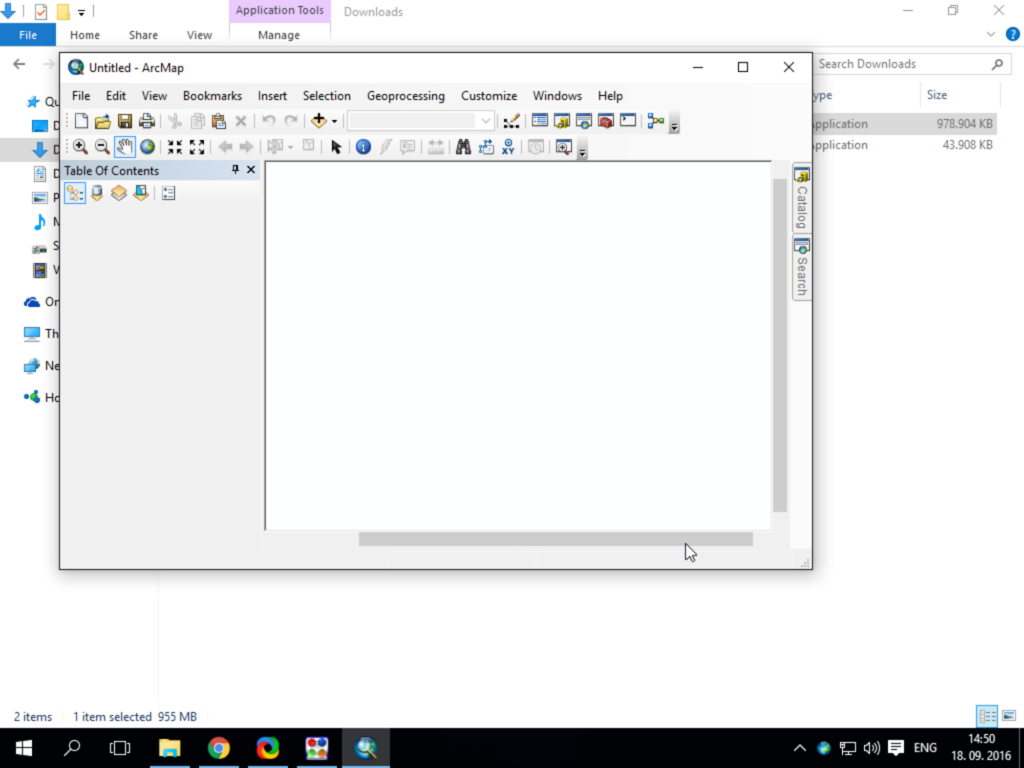Expand the Standard toolbar options arrow
1024x768 pixels.
click(675, 125)
